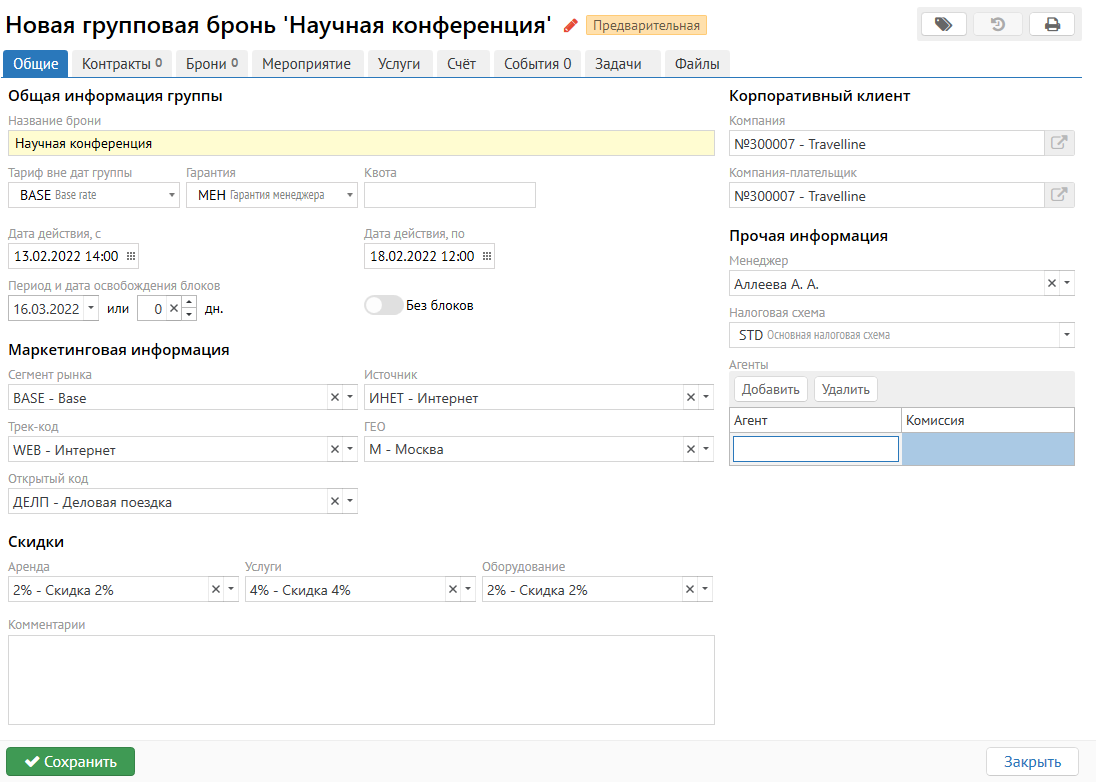The height and width of the screenshot is (782, 1096).
Task: Click inside the Комментарии text area
Action: point(360,679)
